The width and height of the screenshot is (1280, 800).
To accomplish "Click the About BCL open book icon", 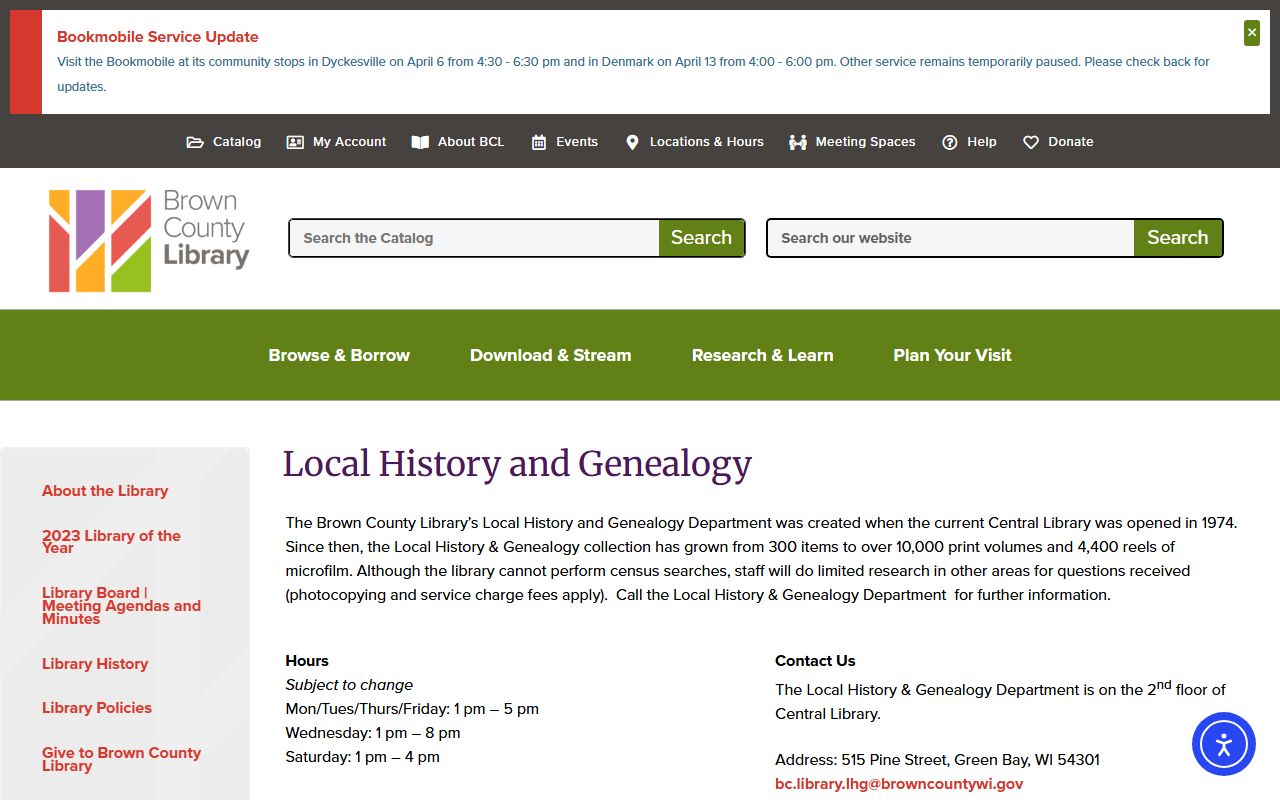I will [420, 142].
